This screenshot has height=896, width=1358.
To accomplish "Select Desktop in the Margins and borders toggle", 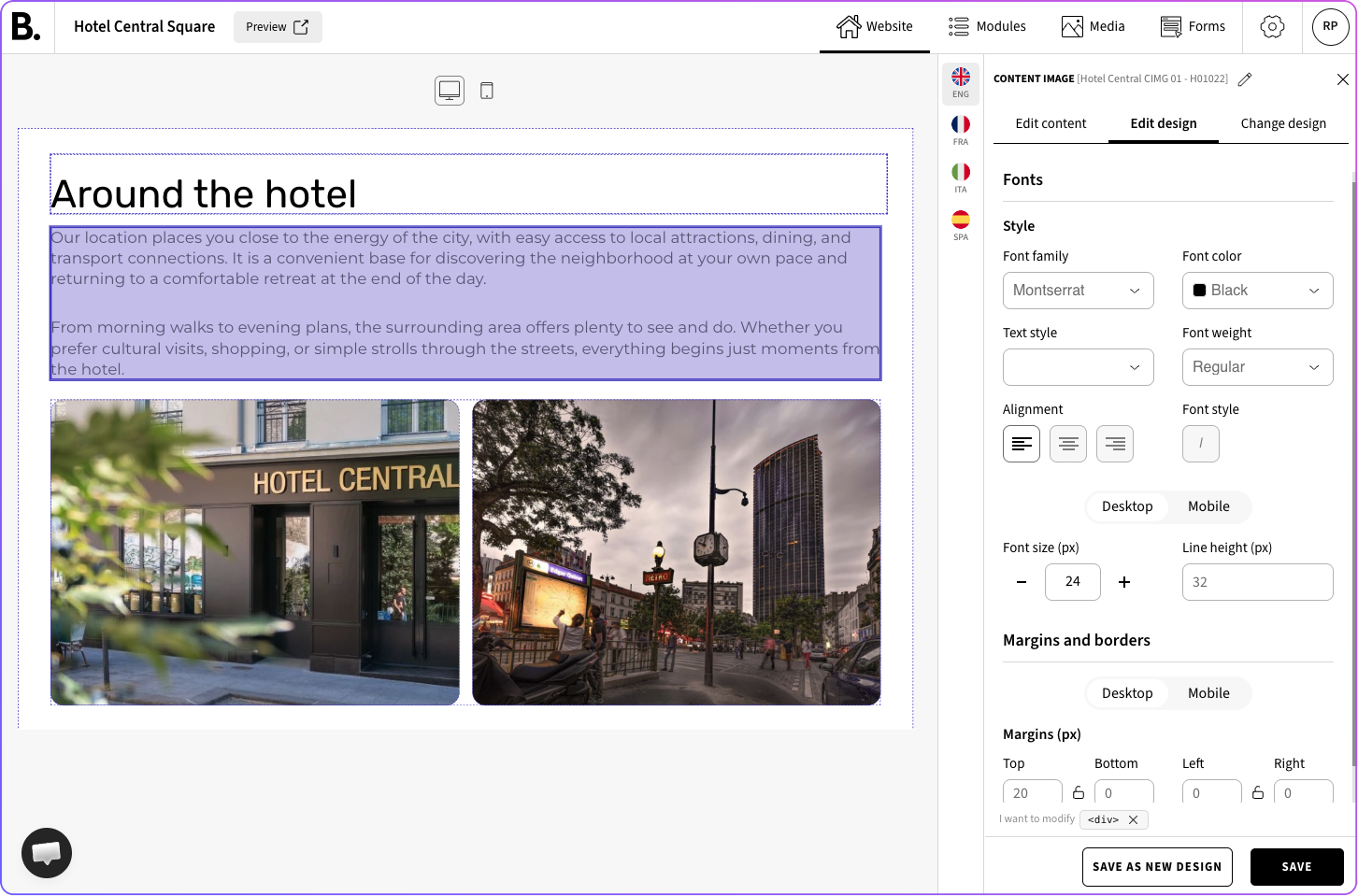I will (x=1127, y=693).
